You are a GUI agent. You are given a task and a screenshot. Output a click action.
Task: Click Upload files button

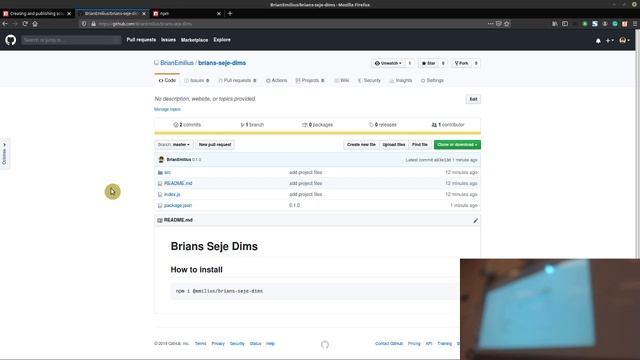(x=394, y=144)
